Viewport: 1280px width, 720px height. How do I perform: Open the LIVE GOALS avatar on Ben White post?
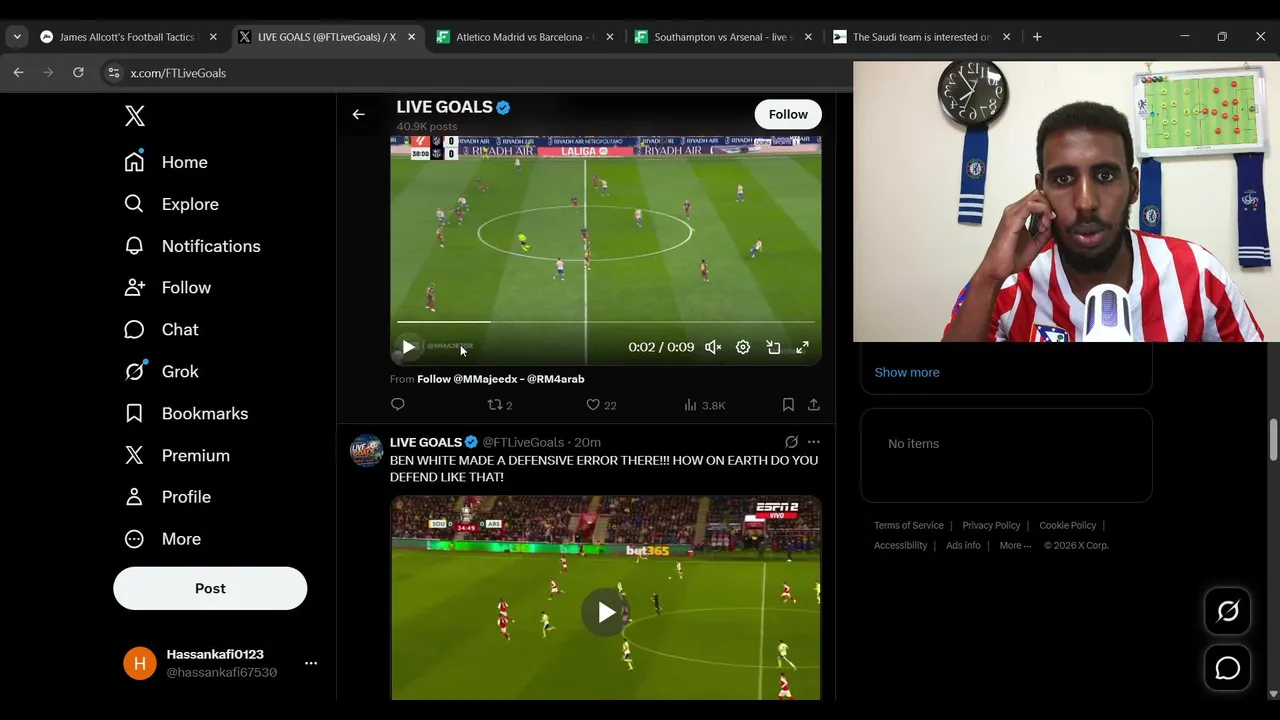tap(366, 451)
